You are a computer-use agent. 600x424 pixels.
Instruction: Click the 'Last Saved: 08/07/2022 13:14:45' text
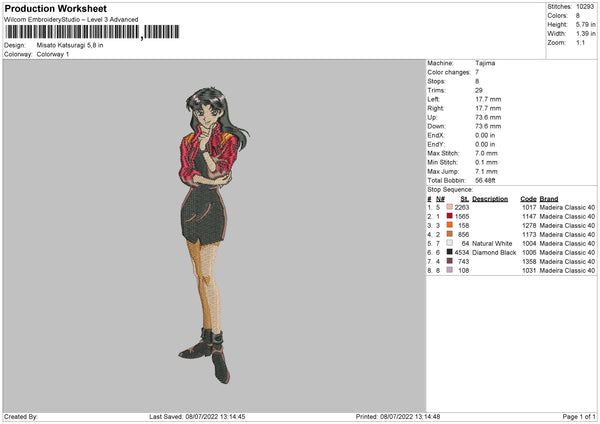point(197,417)
